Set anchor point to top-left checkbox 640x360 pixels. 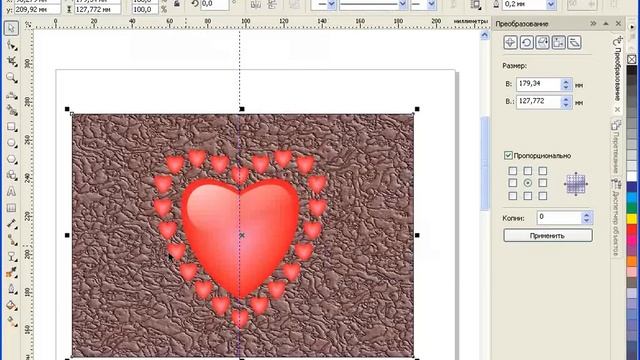513,171
